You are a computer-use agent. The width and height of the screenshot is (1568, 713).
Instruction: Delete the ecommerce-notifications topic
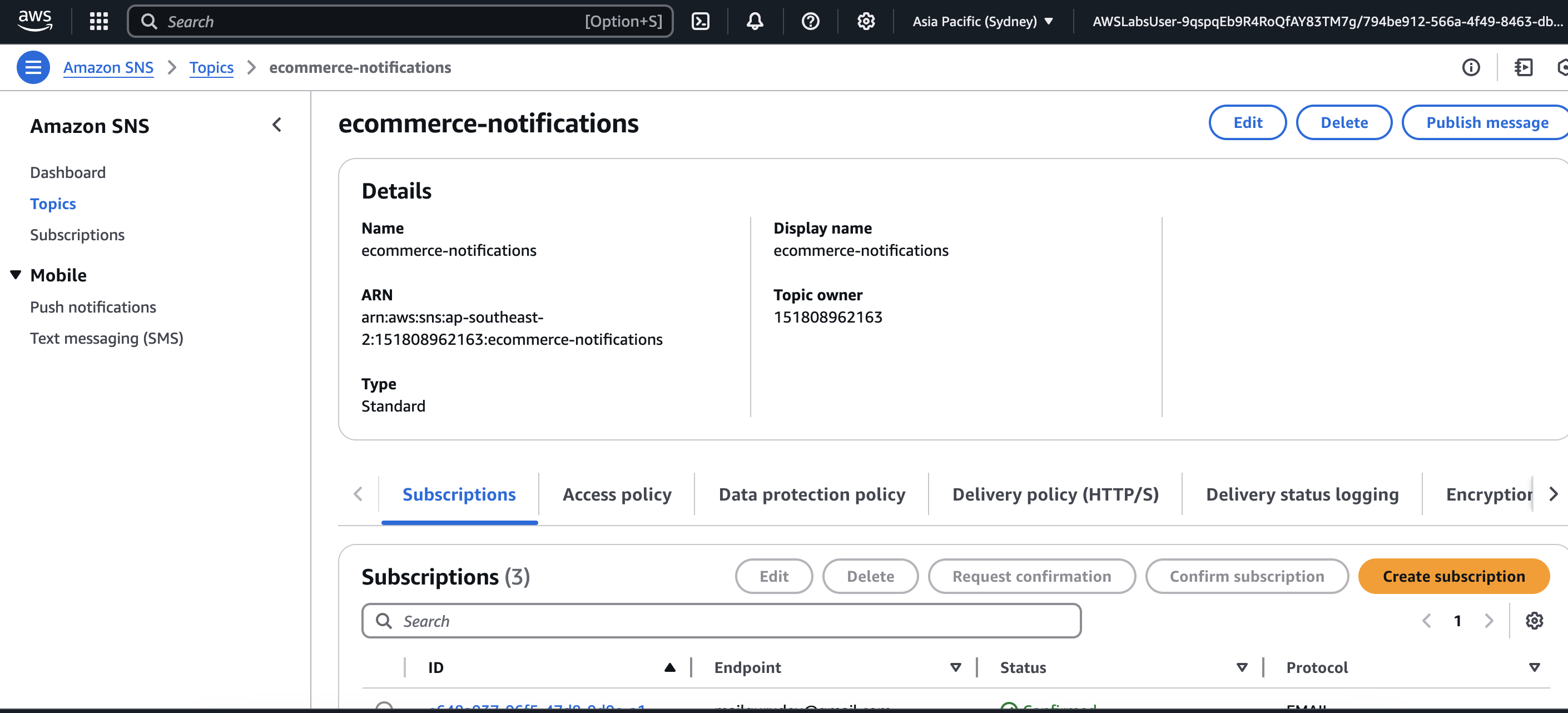tap(1344, 122)
